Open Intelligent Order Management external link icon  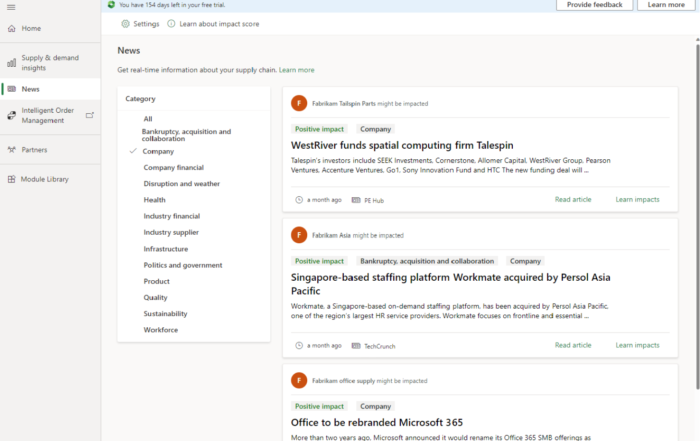point(90,115)
